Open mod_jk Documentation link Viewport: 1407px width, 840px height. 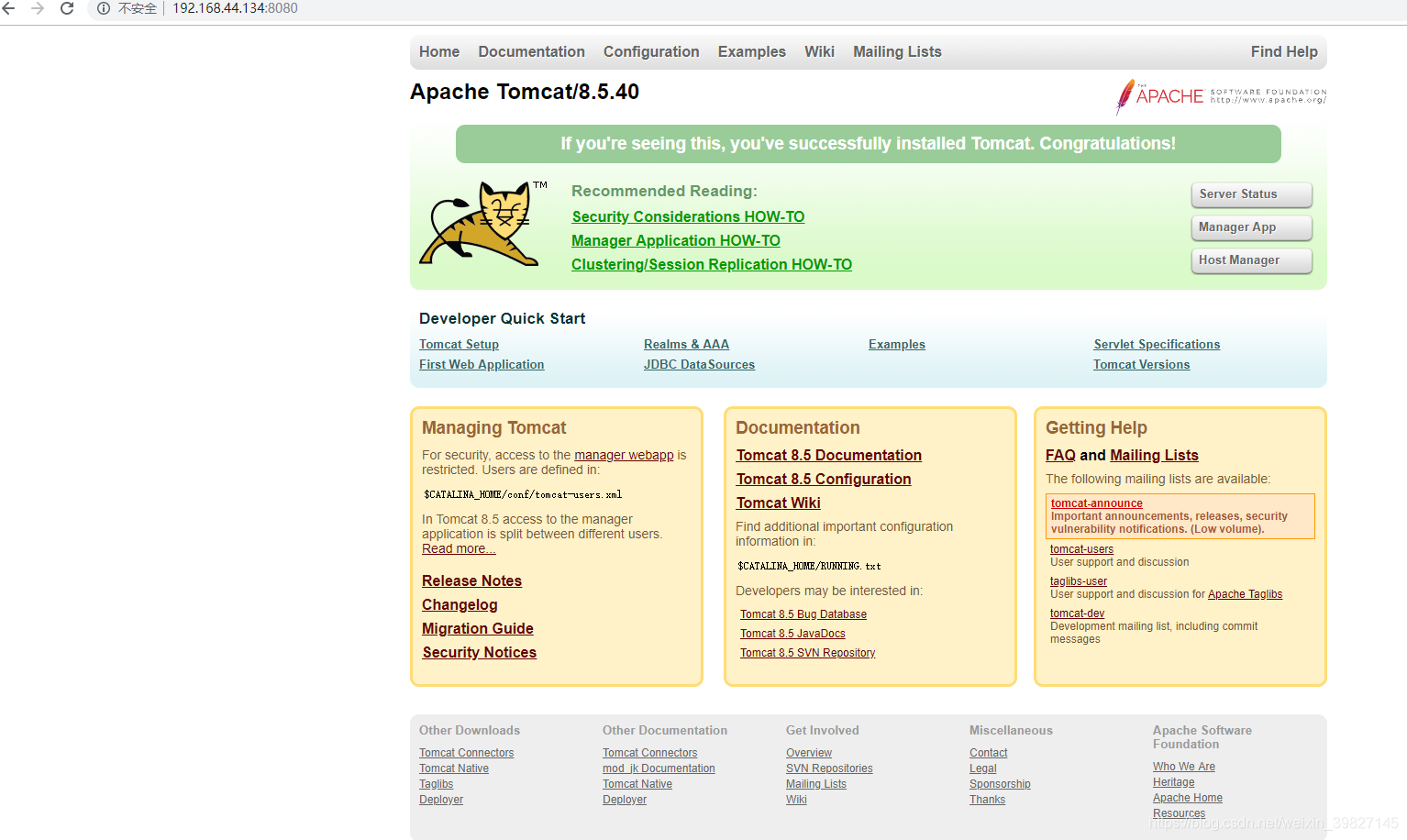(x=659, y=768)
